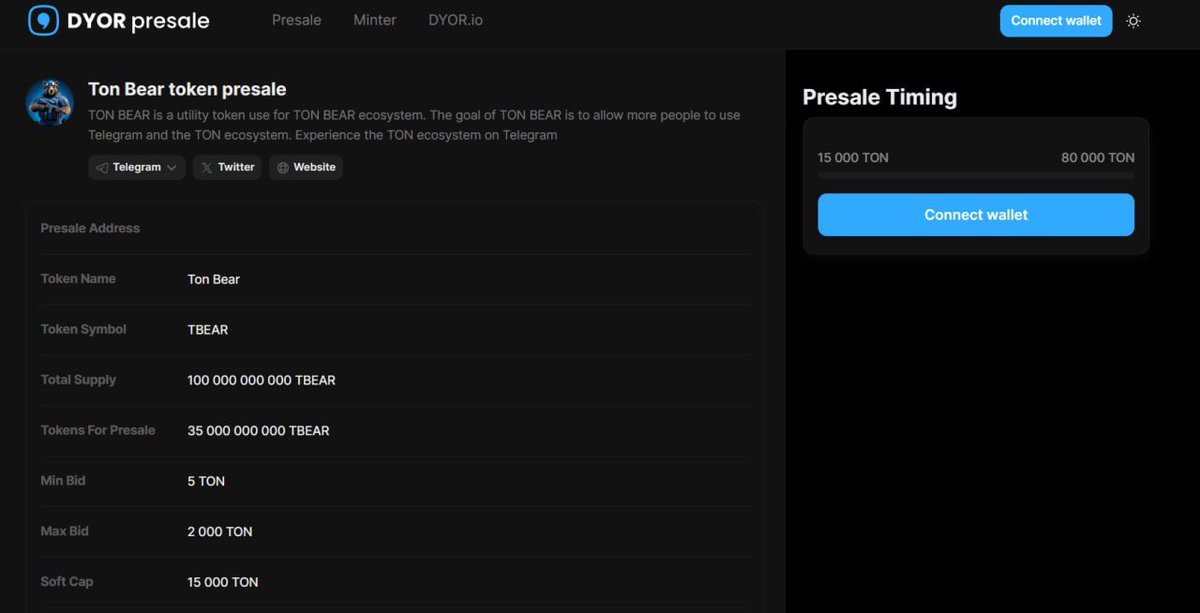Screen dimensions: 1200x613
Task: Click the DYOR presale logo icon
Action: click(43, 20)
